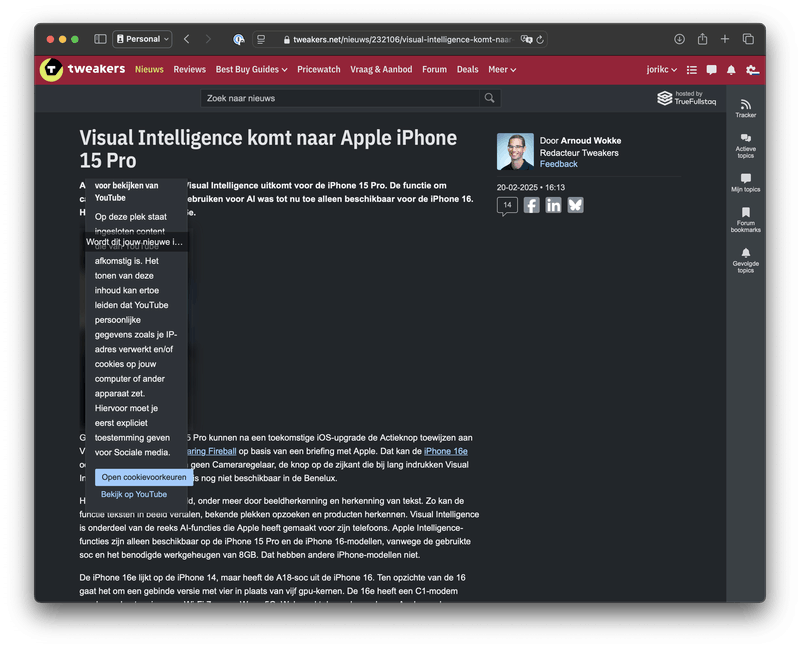Open Gevolgde topics bell in sidebar
800x648 pixels.
tap(745, 258)
